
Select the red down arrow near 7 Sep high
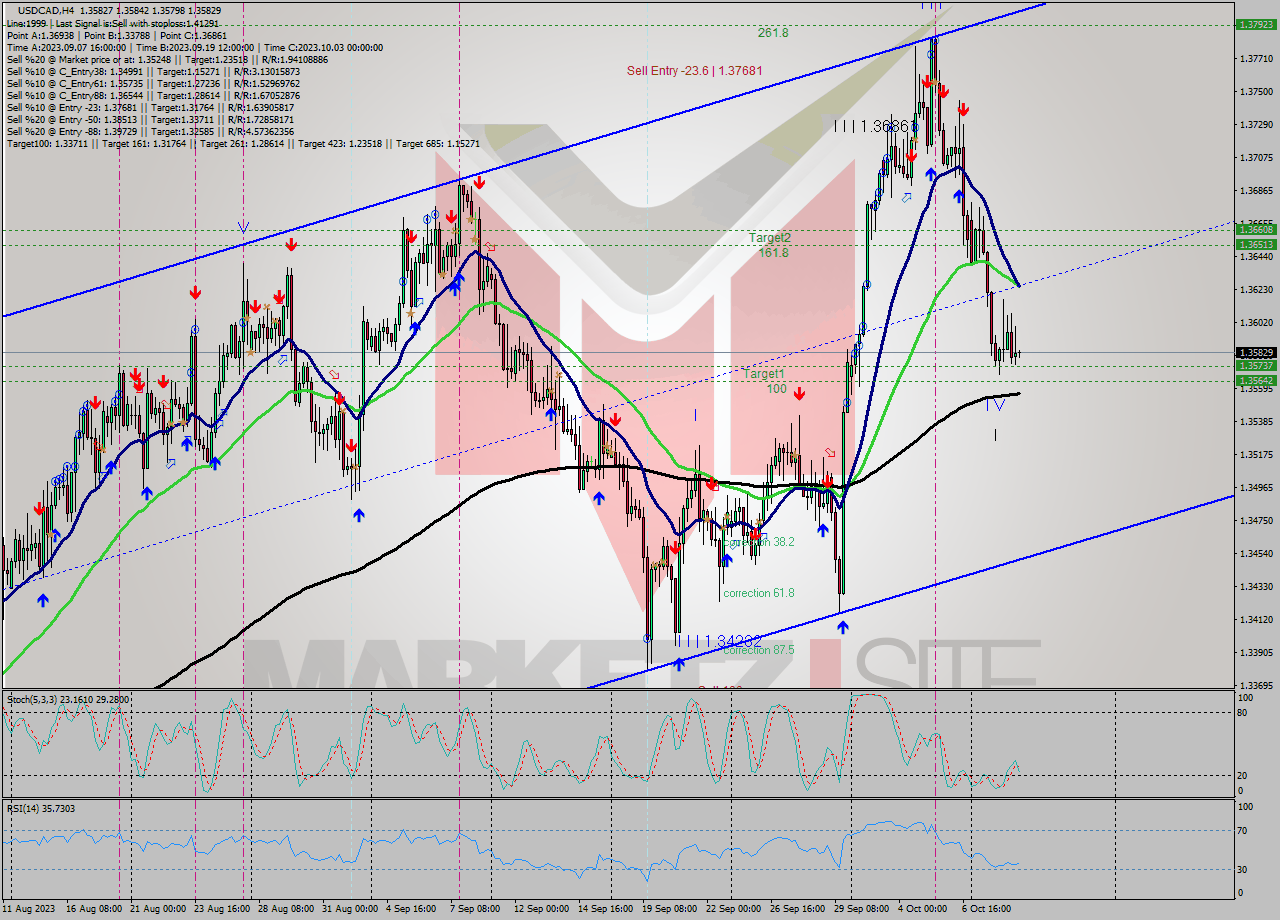tap(480, 183)
